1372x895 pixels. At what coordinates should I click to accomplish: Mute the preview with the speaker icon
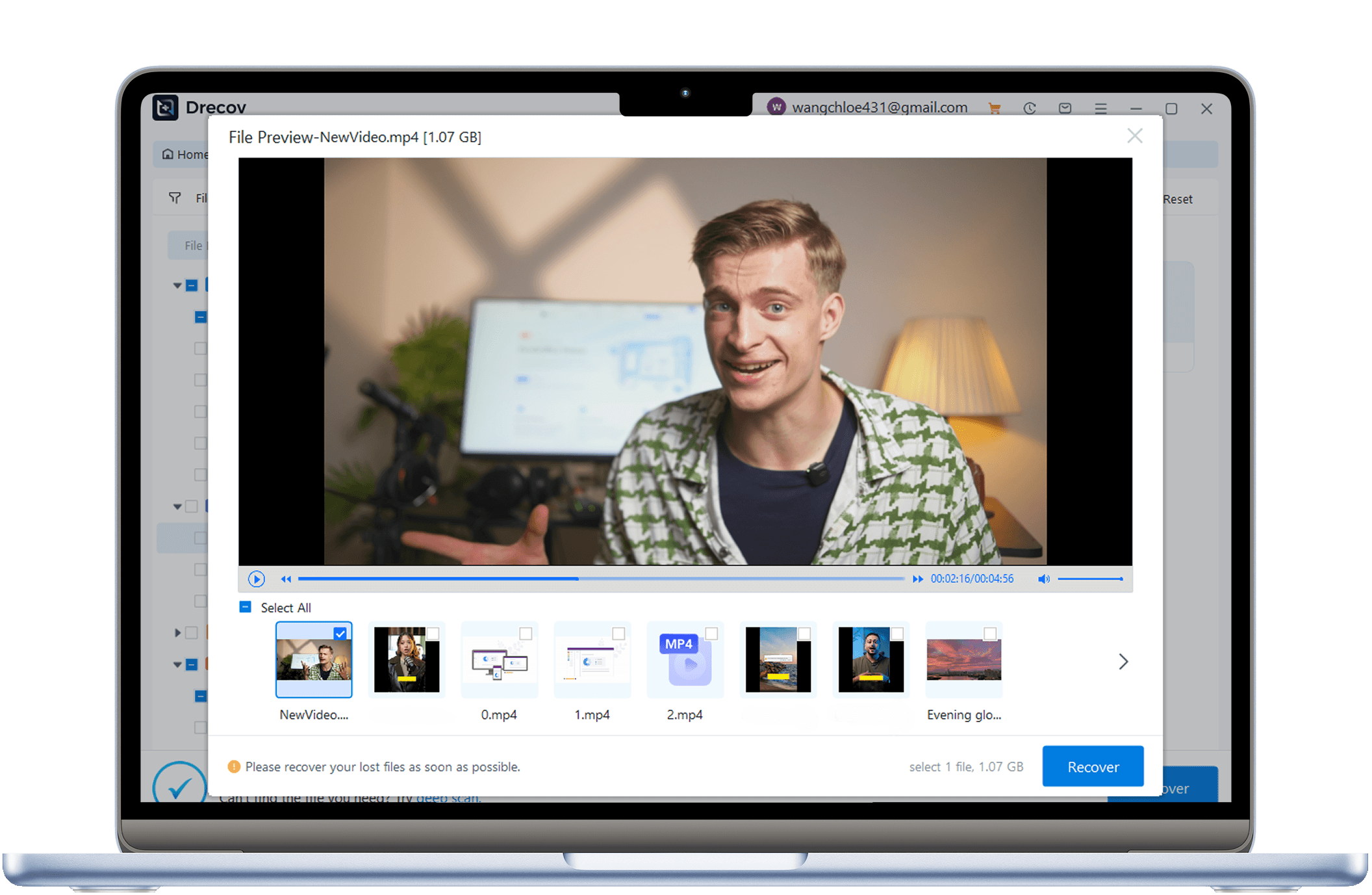pyautogui.click(x=1043, y=578)
